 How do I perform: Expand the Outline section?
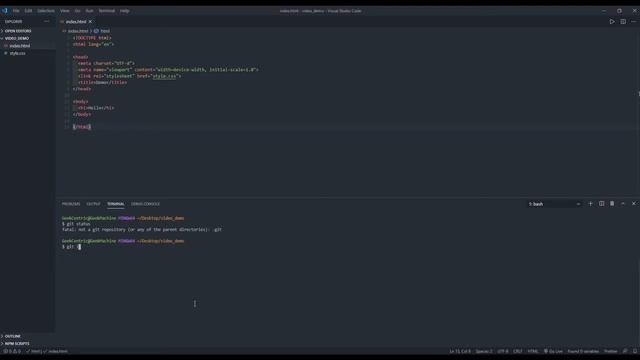pos(13,336)
